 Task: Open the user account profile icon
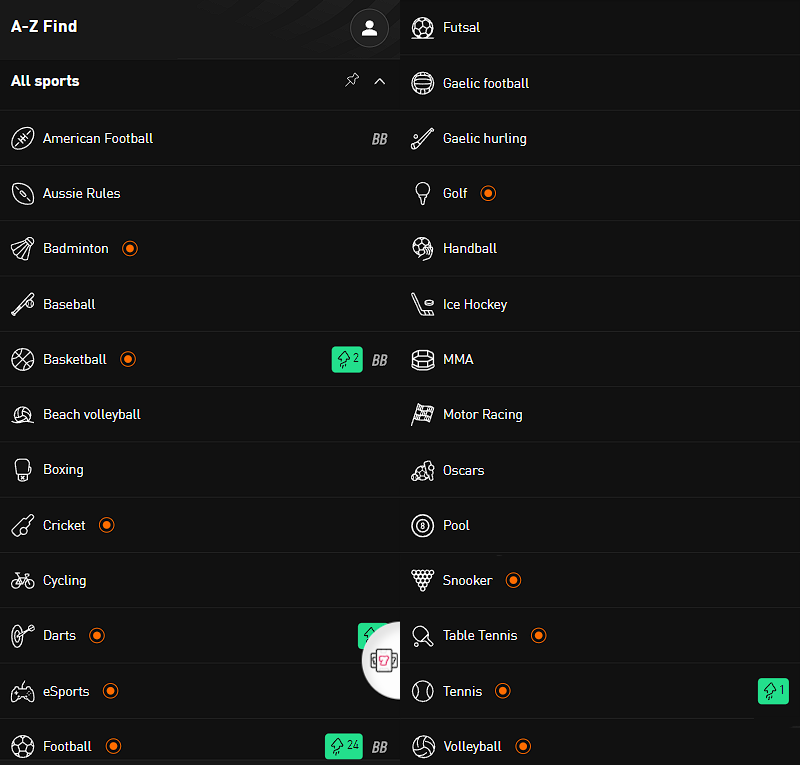click(369, 28)
